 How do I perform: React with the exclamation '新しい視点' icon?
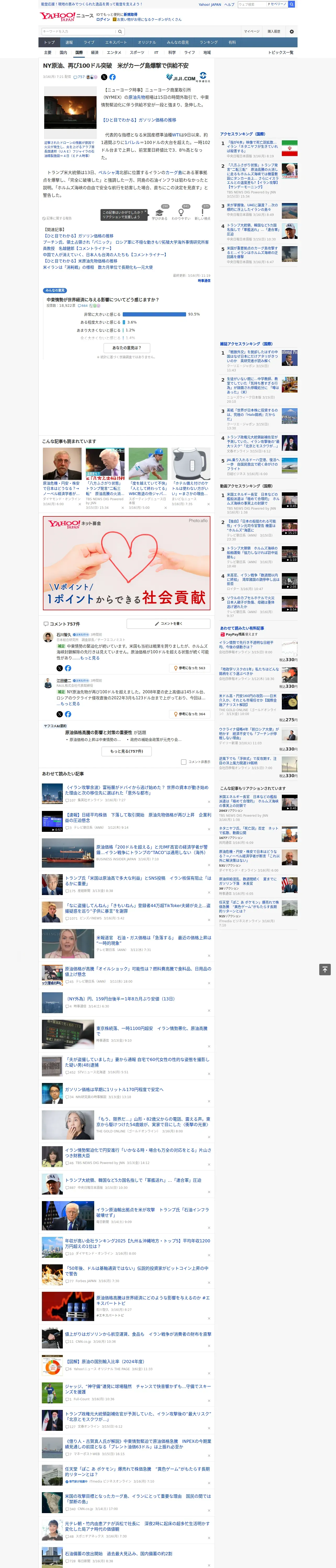point(203,212)
